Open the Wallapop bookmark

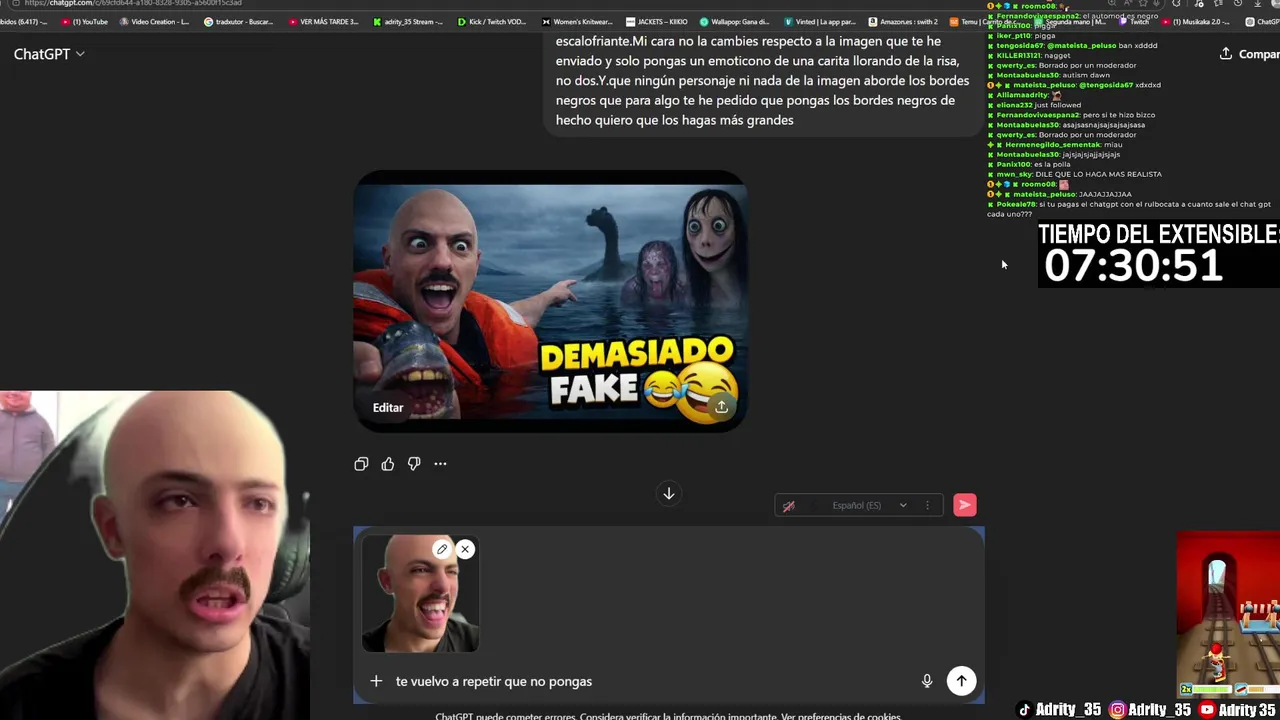pos(735,21)
